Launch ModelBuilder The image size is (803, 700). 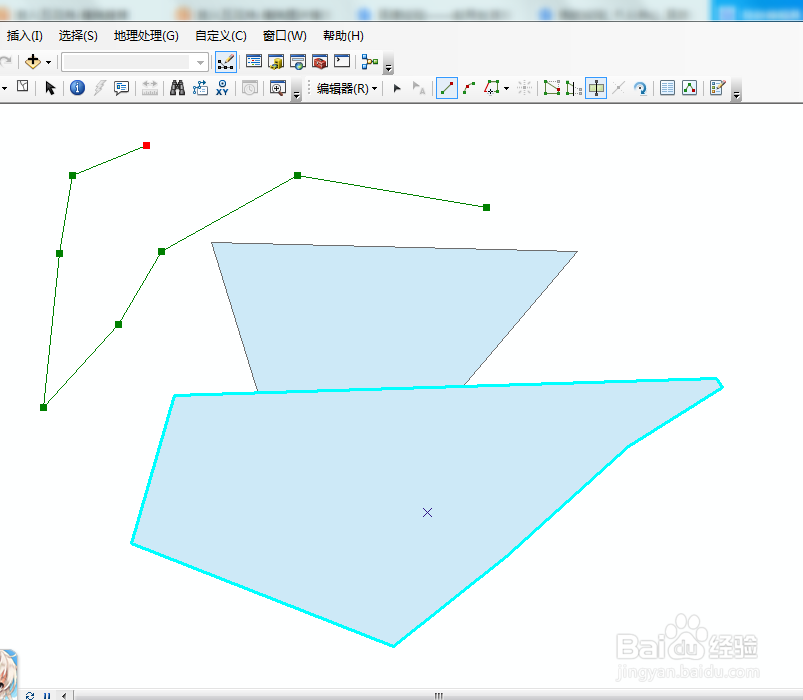pyautogui.click(x=369, y=62)
